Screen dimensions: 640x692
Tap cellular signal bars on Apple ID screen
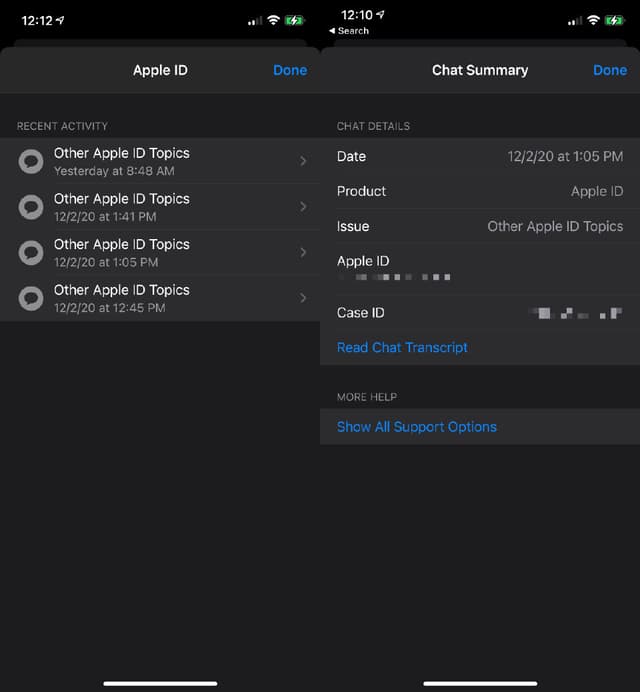click(254, 20)
